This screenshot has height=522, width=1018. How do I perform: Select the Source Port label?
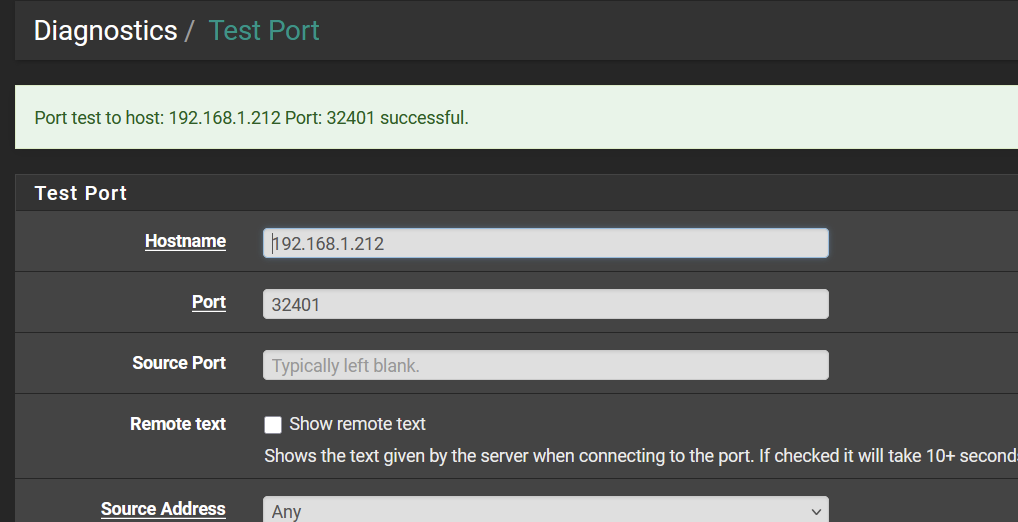pos(179,363)
